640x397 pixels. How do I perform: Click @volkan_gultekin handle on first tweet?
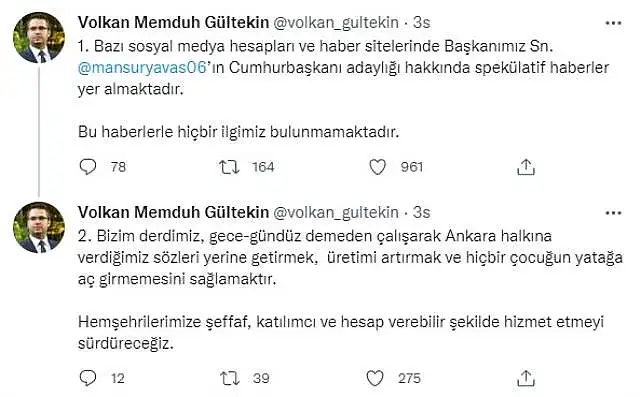point(336,23)
